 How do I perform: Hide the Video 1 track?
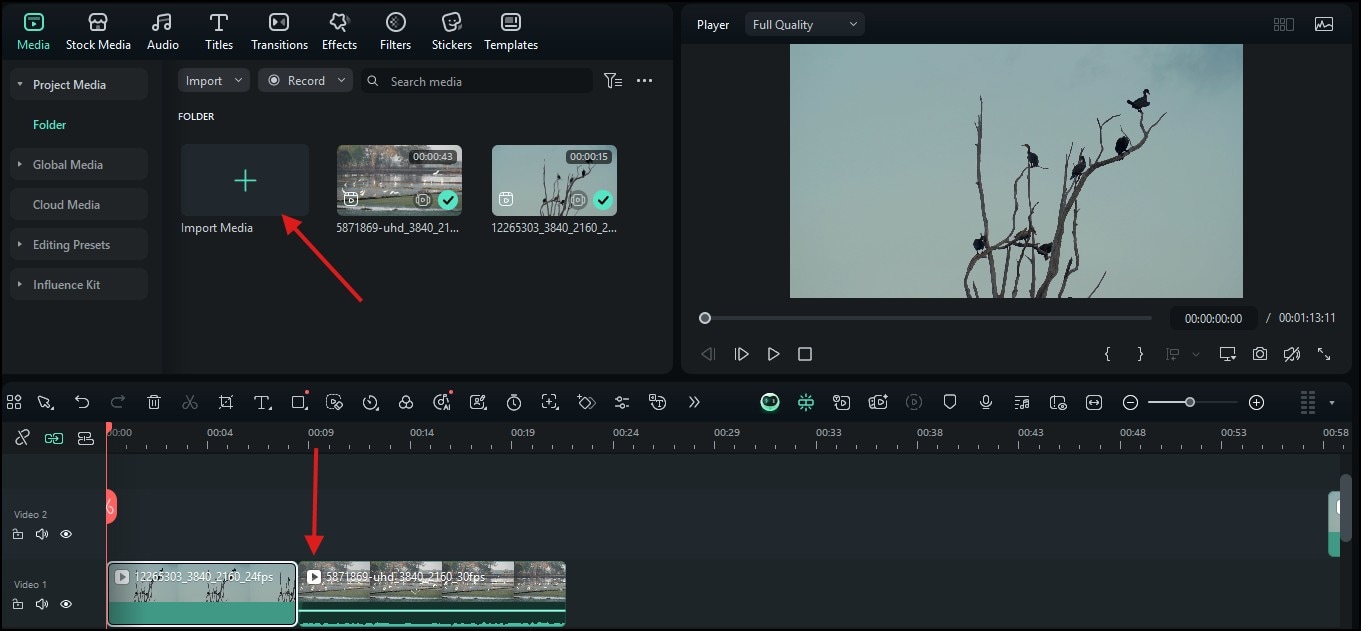pyautogui.click(x=66, y=604)
